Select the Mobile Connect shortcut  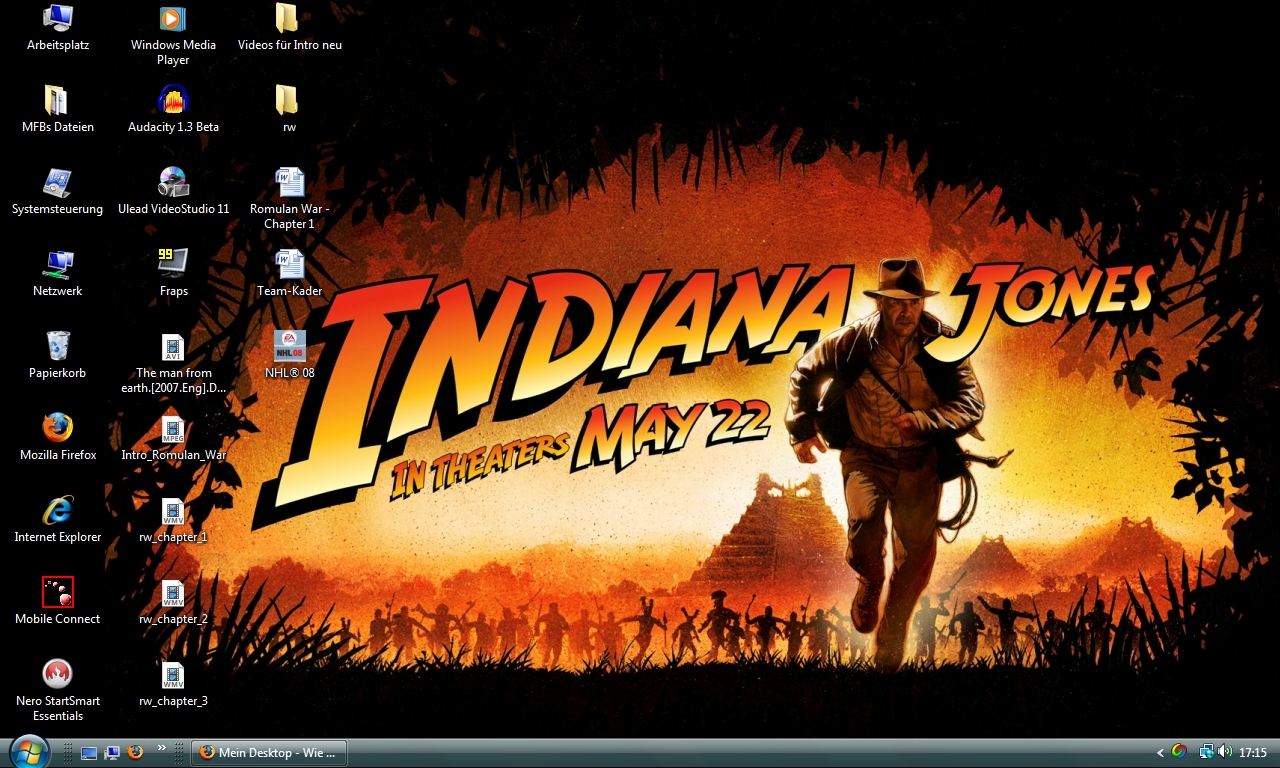[x=58, y=592]
